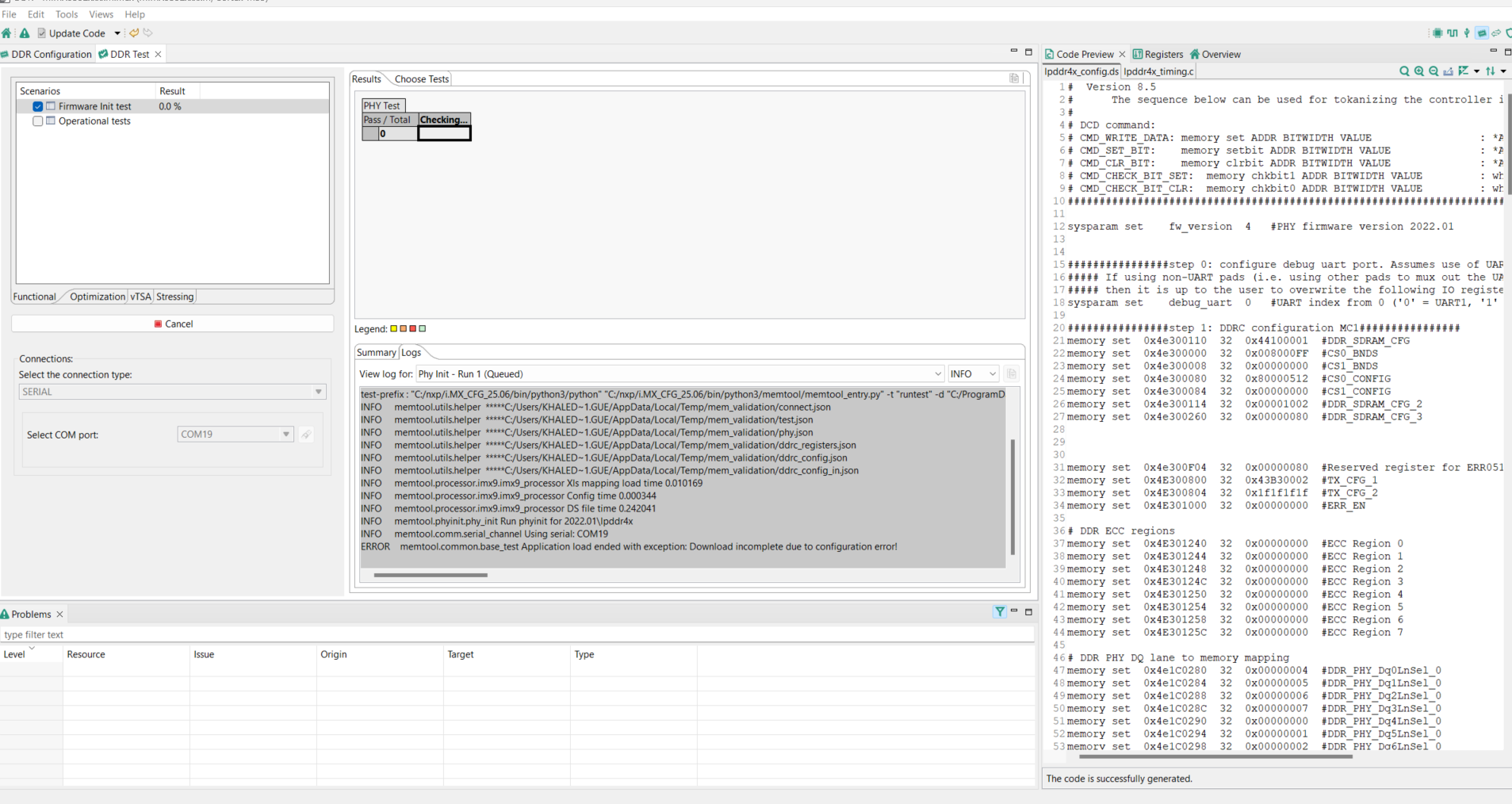Close the Code Preview tab
This screenshot has height=804, width=1512.
pyautogui.click(x=1122, y=54)
